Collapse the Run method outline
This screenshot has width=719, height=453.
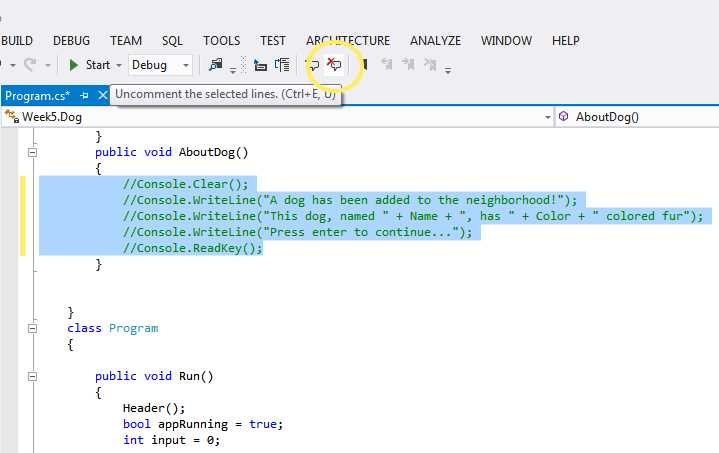click(33, 377)
